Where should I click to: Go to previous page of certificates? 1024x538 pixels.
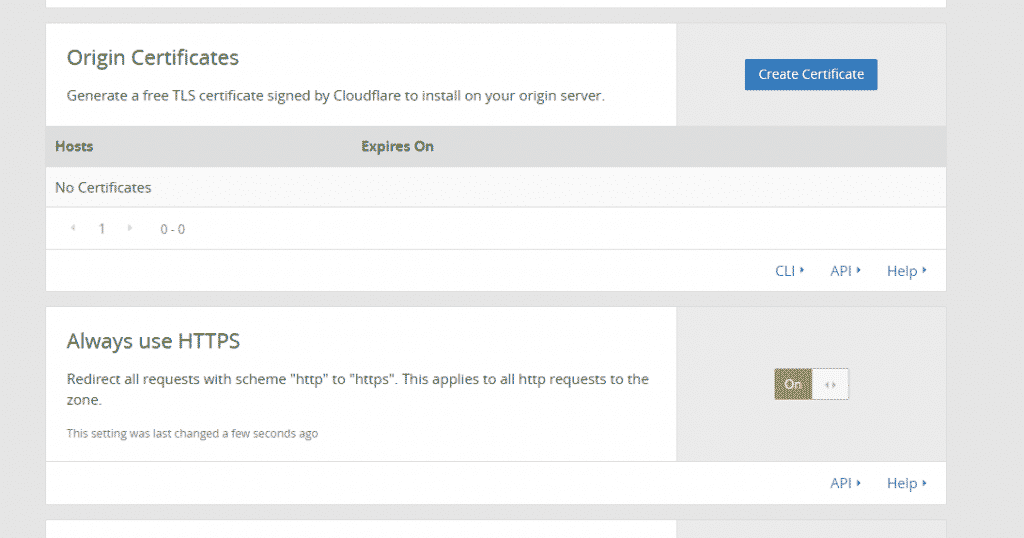[x=73, y=229]
